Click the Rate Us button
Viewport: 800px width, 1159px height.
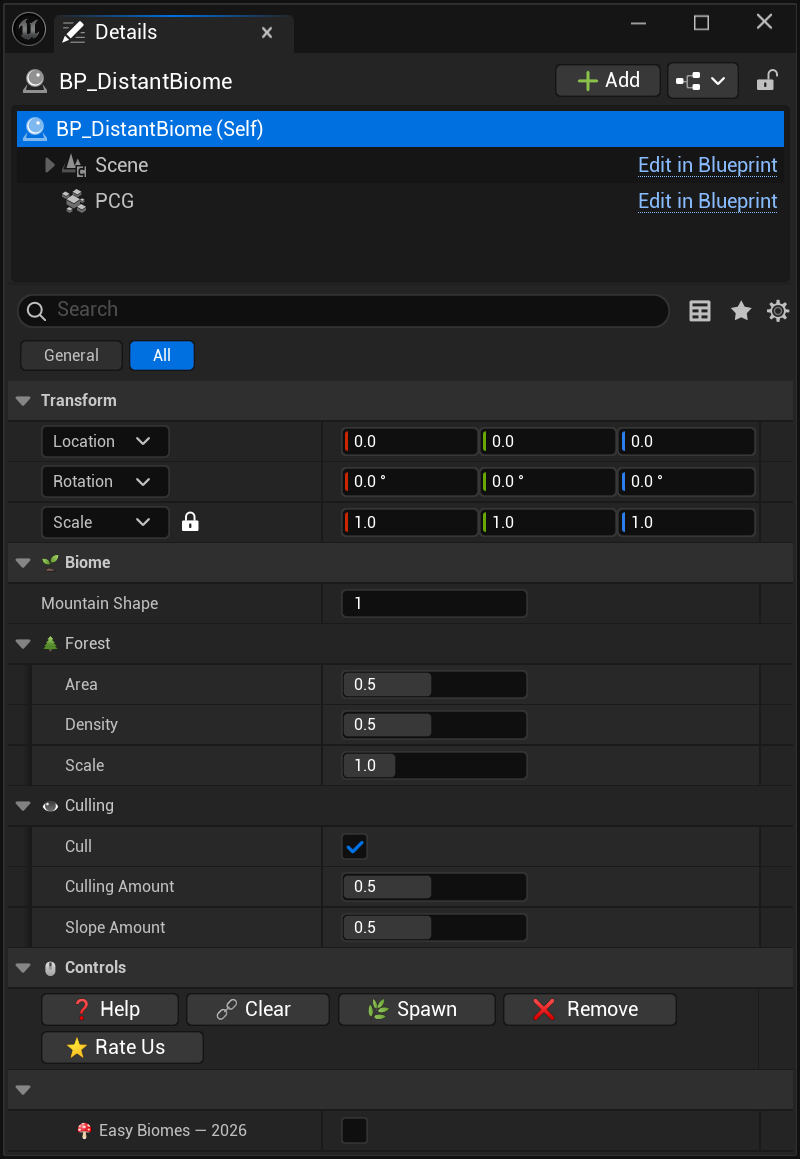tap(122, 1047)
